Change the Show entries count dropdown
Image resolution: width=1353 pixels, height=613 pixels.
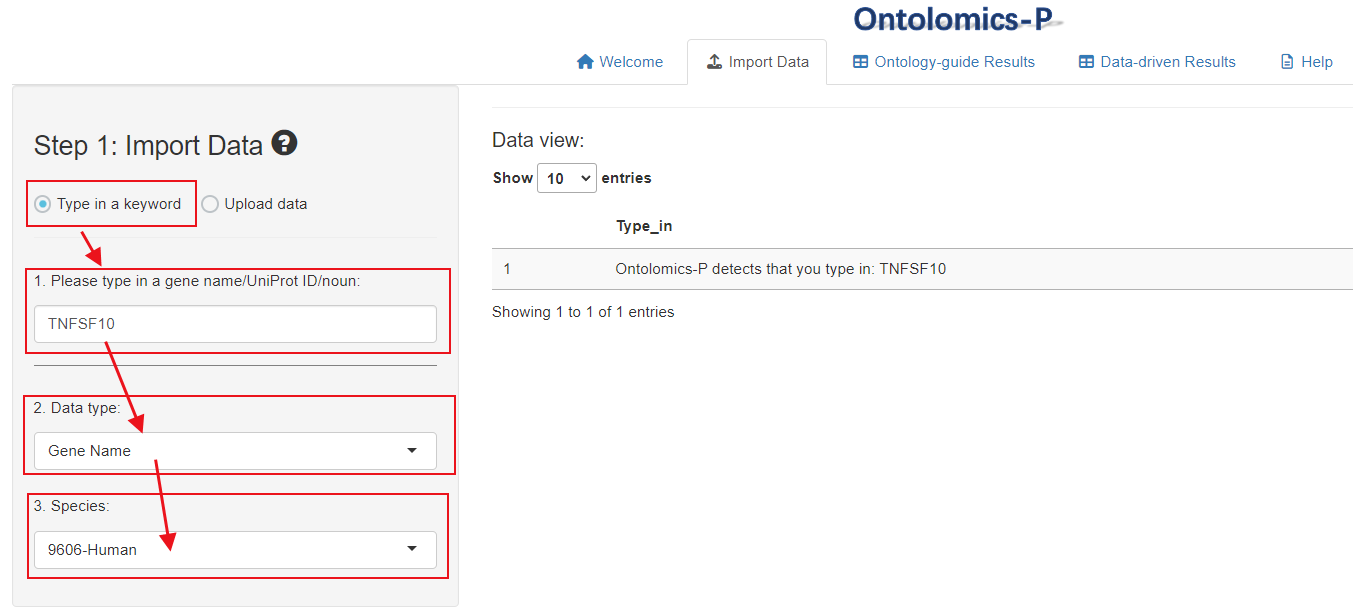click(x=567, y=178)
